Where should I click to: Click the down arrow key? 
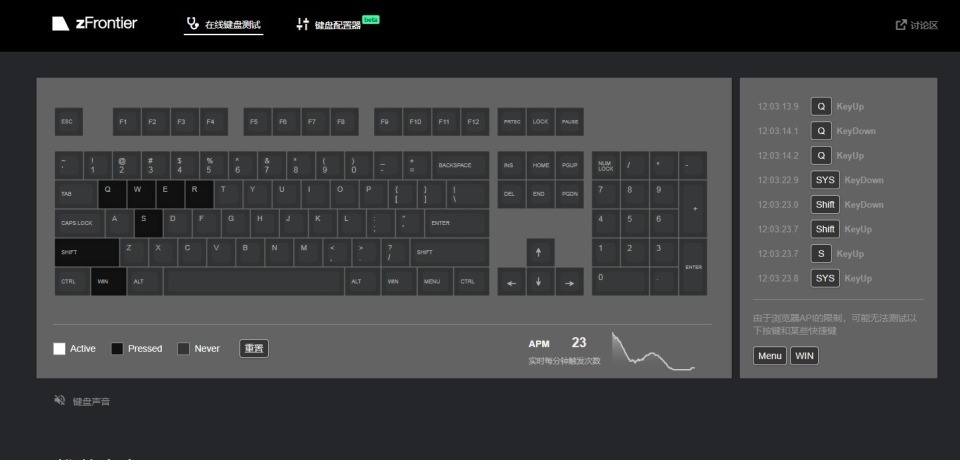point(540,282)
